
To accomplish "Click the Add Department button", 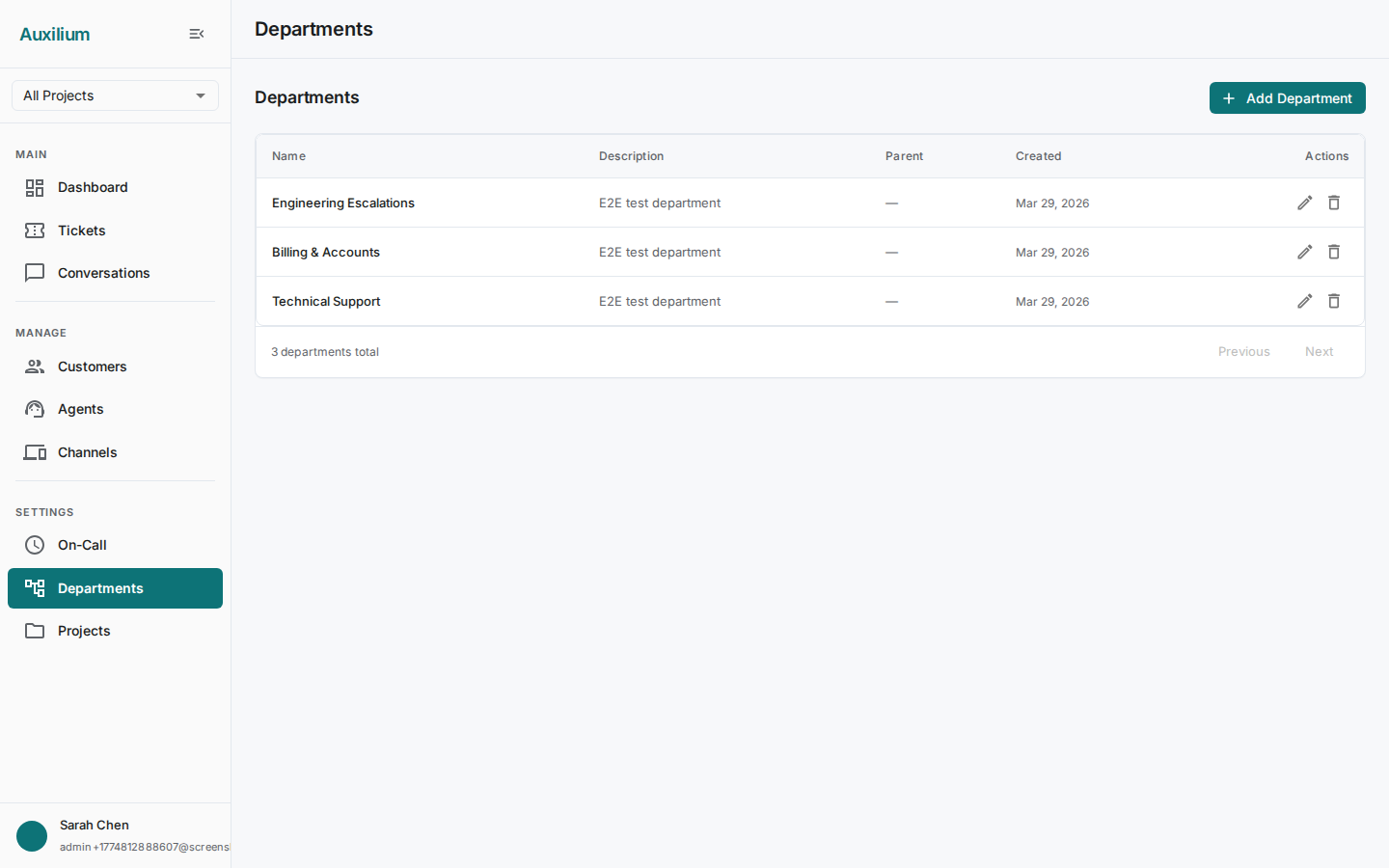I will tap(1287, 98).
